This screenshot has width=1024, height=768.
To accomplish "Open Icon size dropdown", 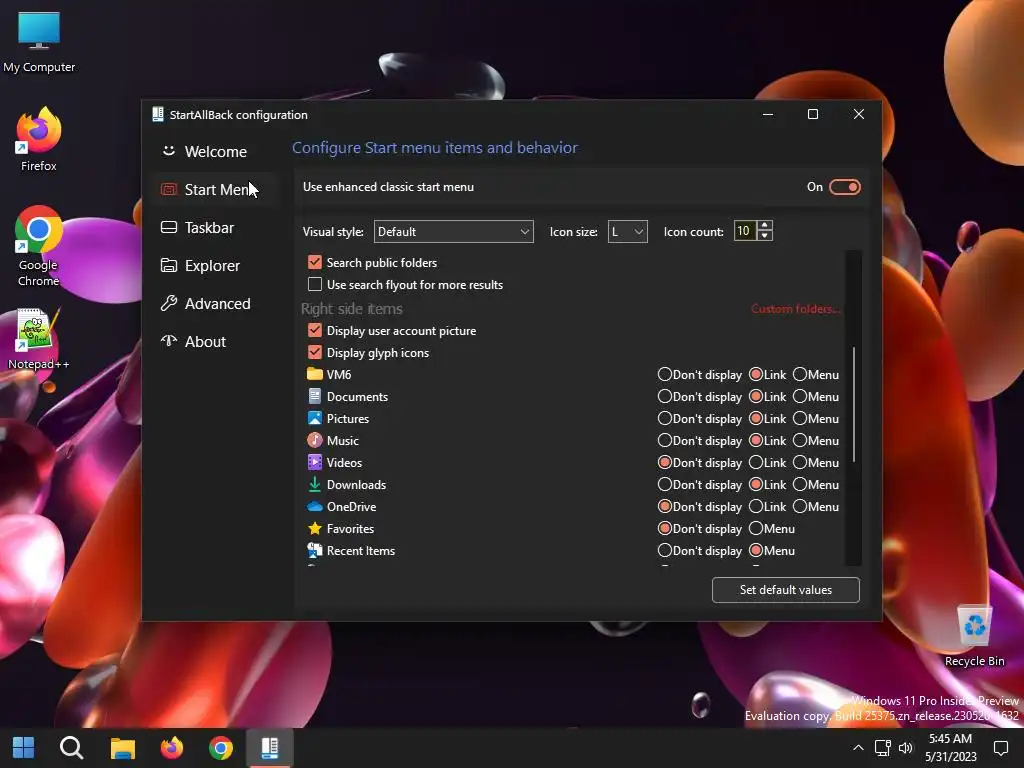I will (628, 232).
